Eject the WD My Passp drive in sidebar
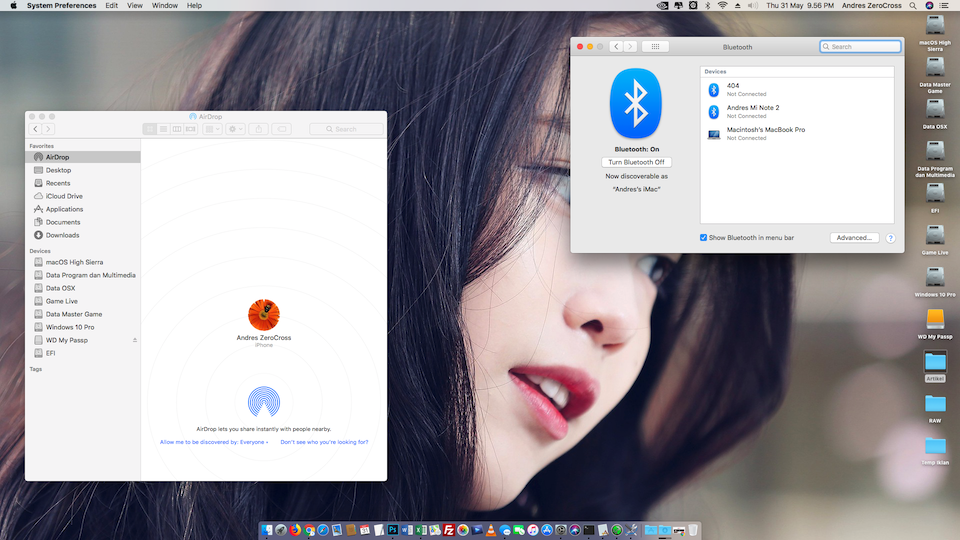The height and width of the screenshot is (540, 960). coord(135,340)
